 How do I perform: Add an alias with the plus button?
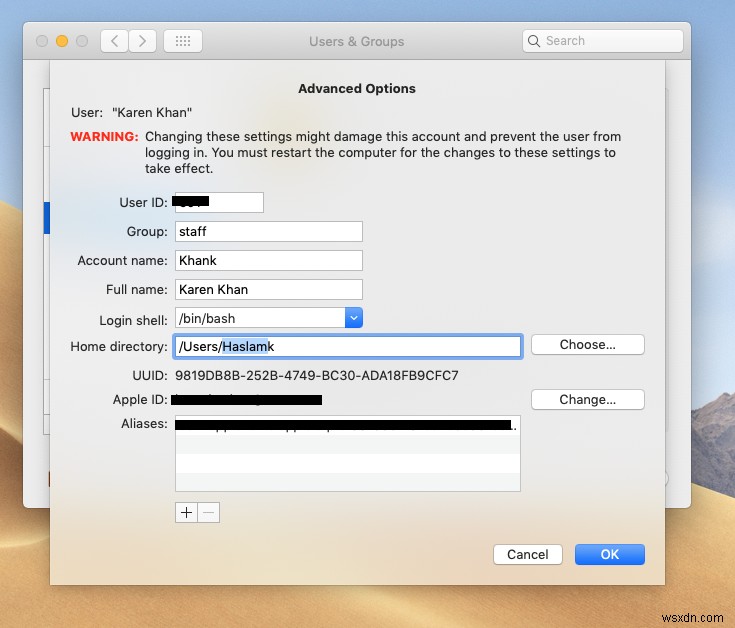[186, 512]
